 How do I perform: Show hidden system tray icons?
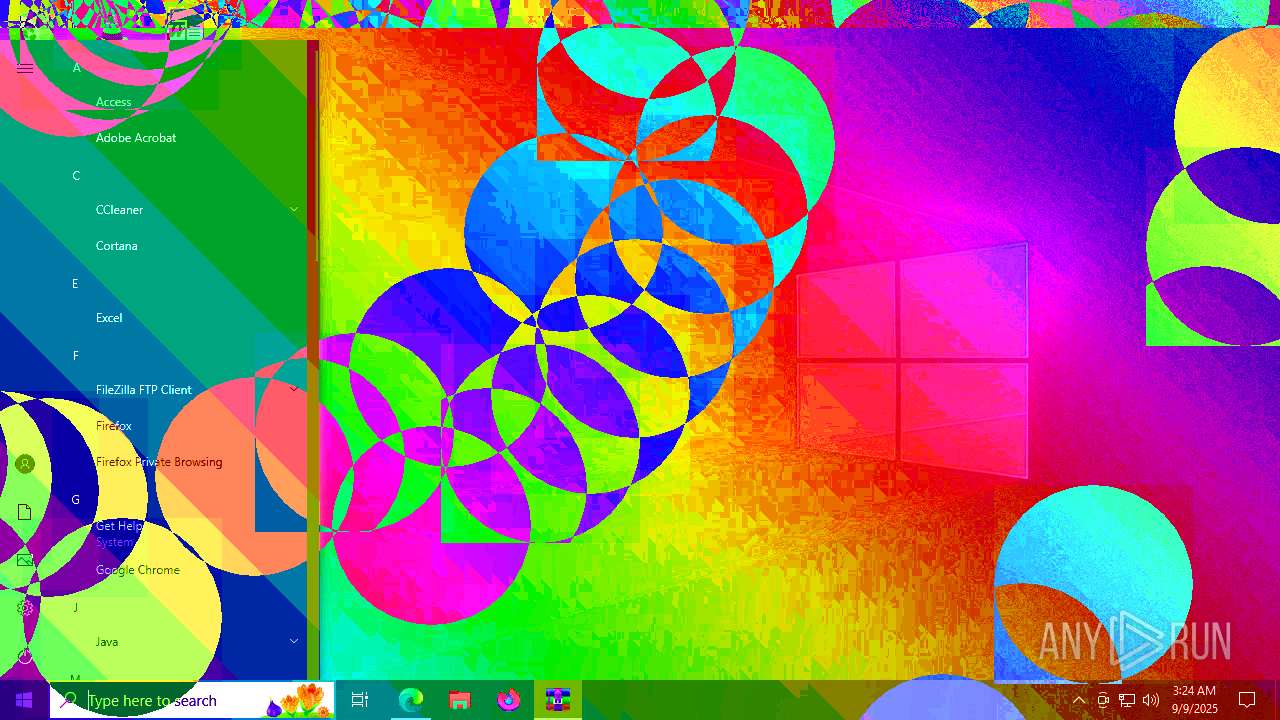pos(1079,700)
